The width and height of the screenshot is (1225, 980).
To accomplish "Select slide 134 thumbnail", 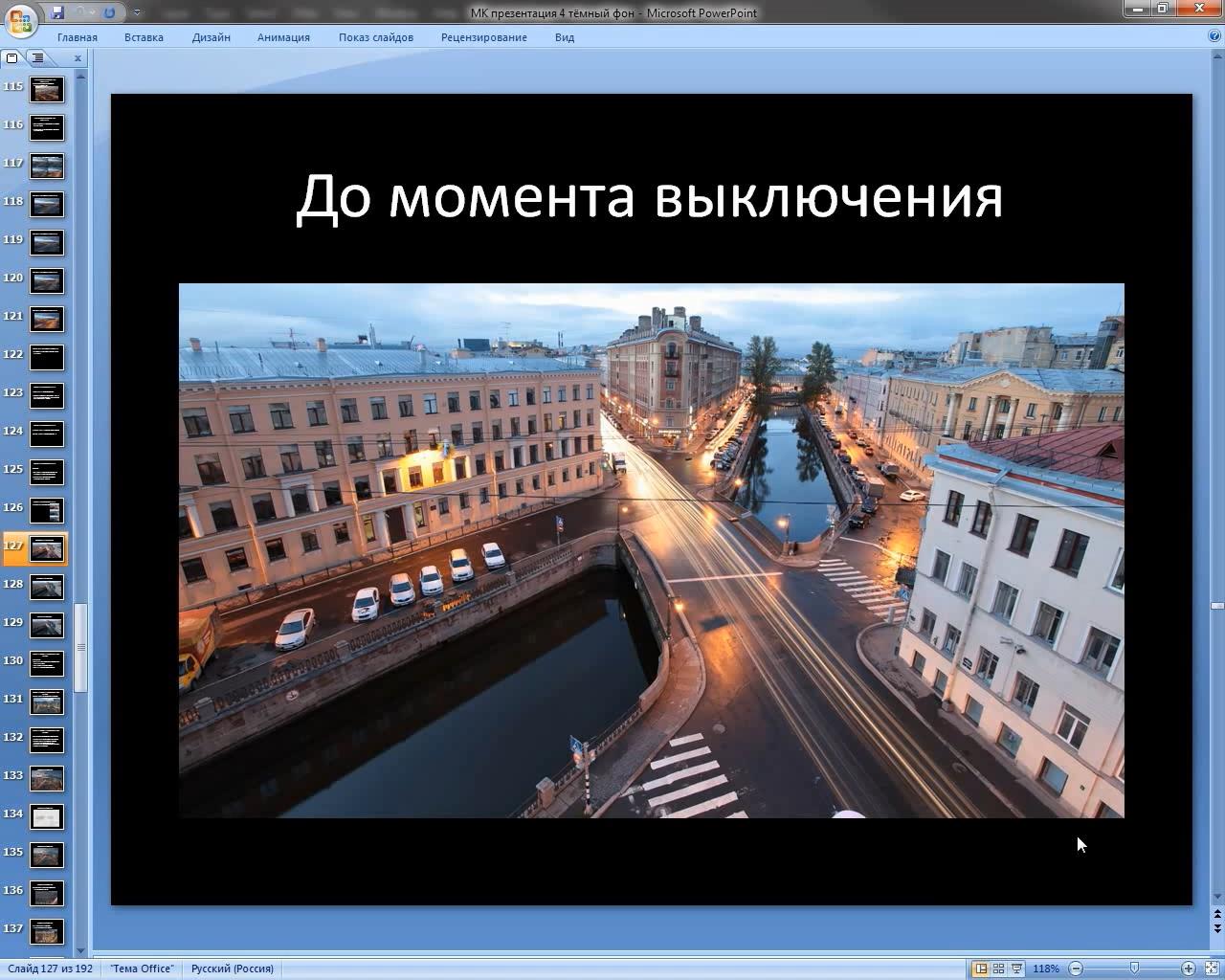I will pyautogui.click(x=47, y=816).
